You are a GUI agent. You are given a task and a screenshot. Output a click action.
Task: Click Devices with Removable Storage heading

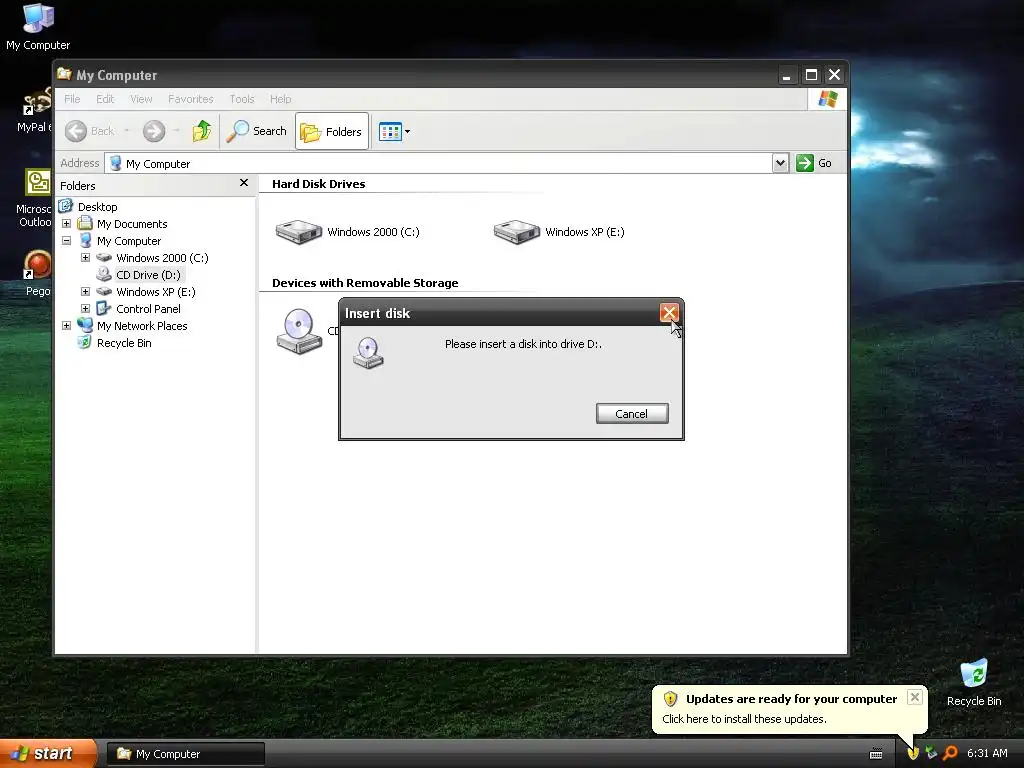pyautogui.click(x=365, y=283)
